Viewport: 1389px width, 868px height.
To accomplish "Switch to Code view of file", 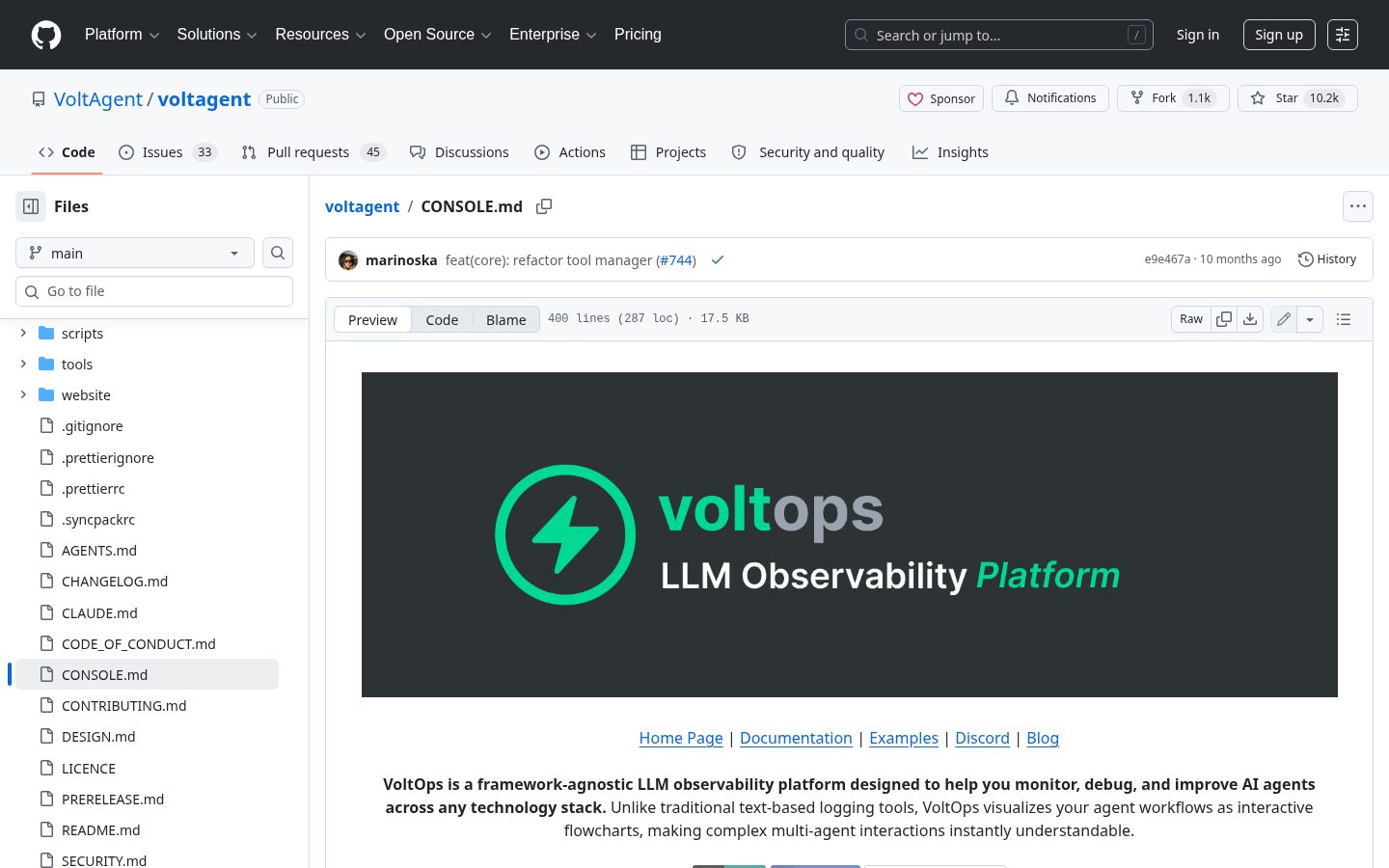I will [442, 319].
